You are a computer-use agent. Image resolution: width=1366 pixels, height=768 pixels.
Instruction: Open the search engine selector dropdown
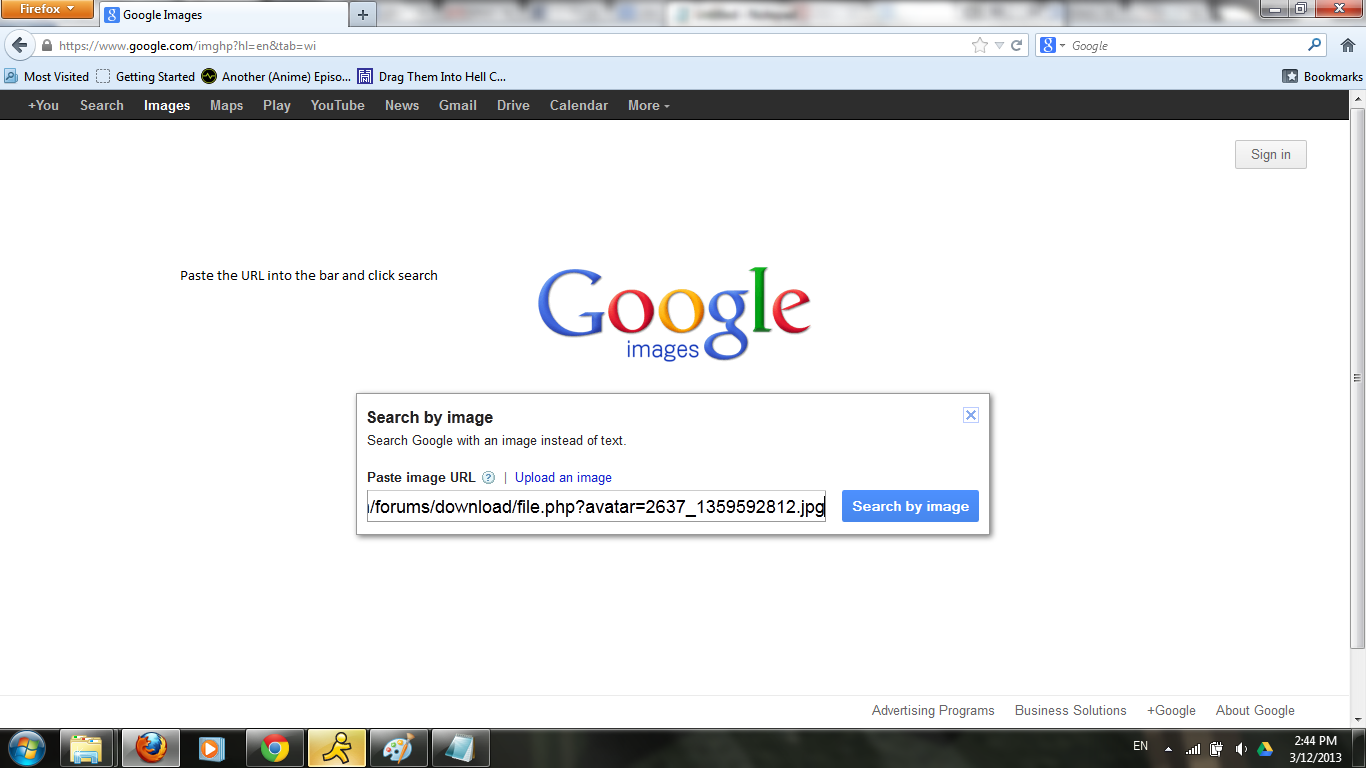1052,45
